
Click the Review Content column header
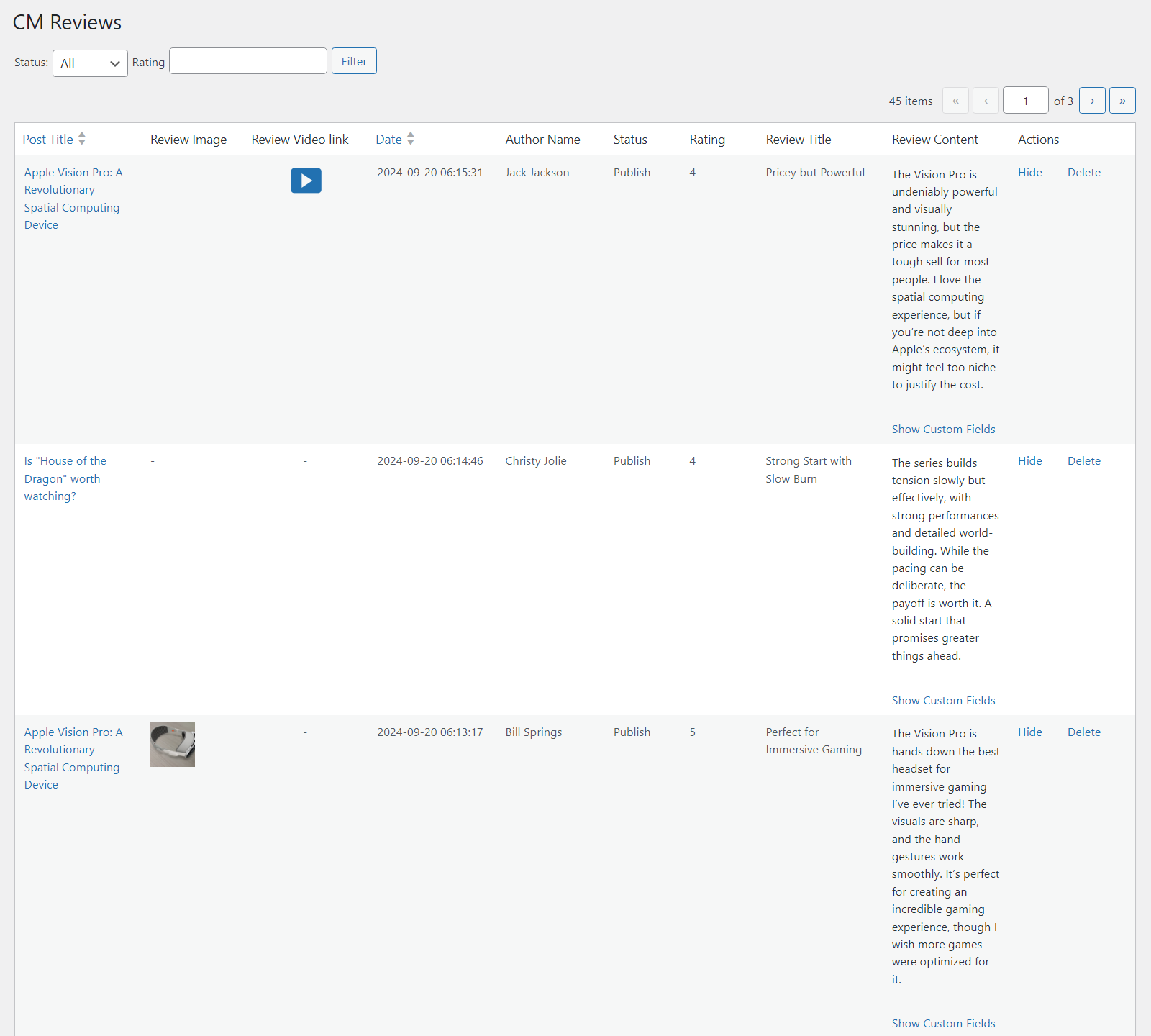coord(935,140)
